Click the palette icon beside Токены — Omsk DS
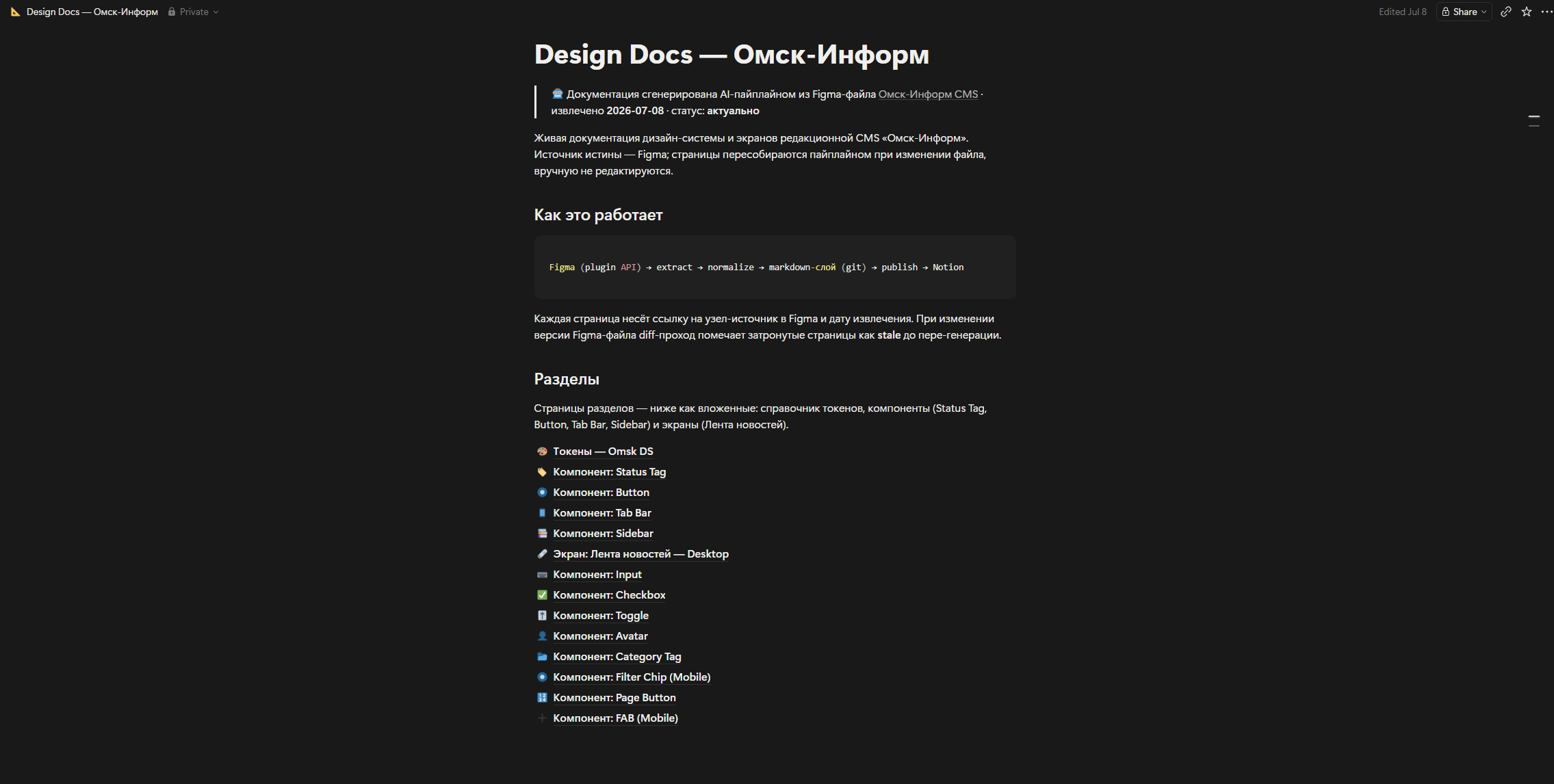1554x784 pixels. click(x=542, y=452)
